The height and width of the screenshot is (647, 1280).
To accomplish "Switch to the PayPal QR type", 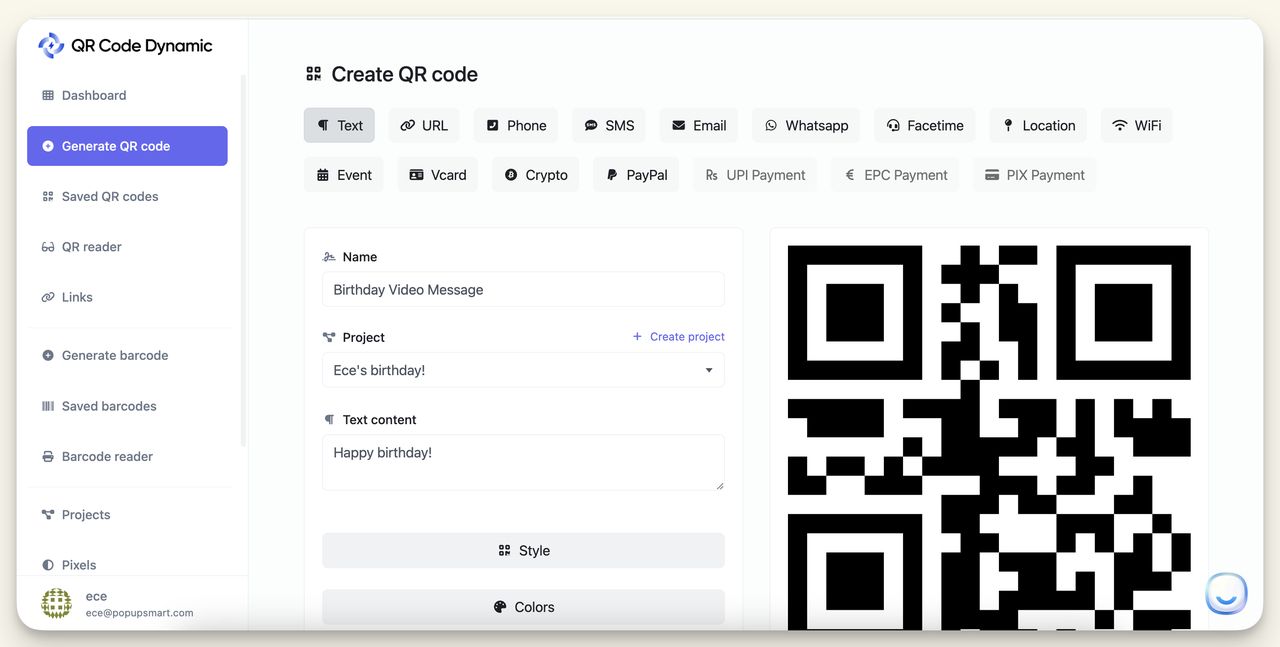I will [636, 175].
